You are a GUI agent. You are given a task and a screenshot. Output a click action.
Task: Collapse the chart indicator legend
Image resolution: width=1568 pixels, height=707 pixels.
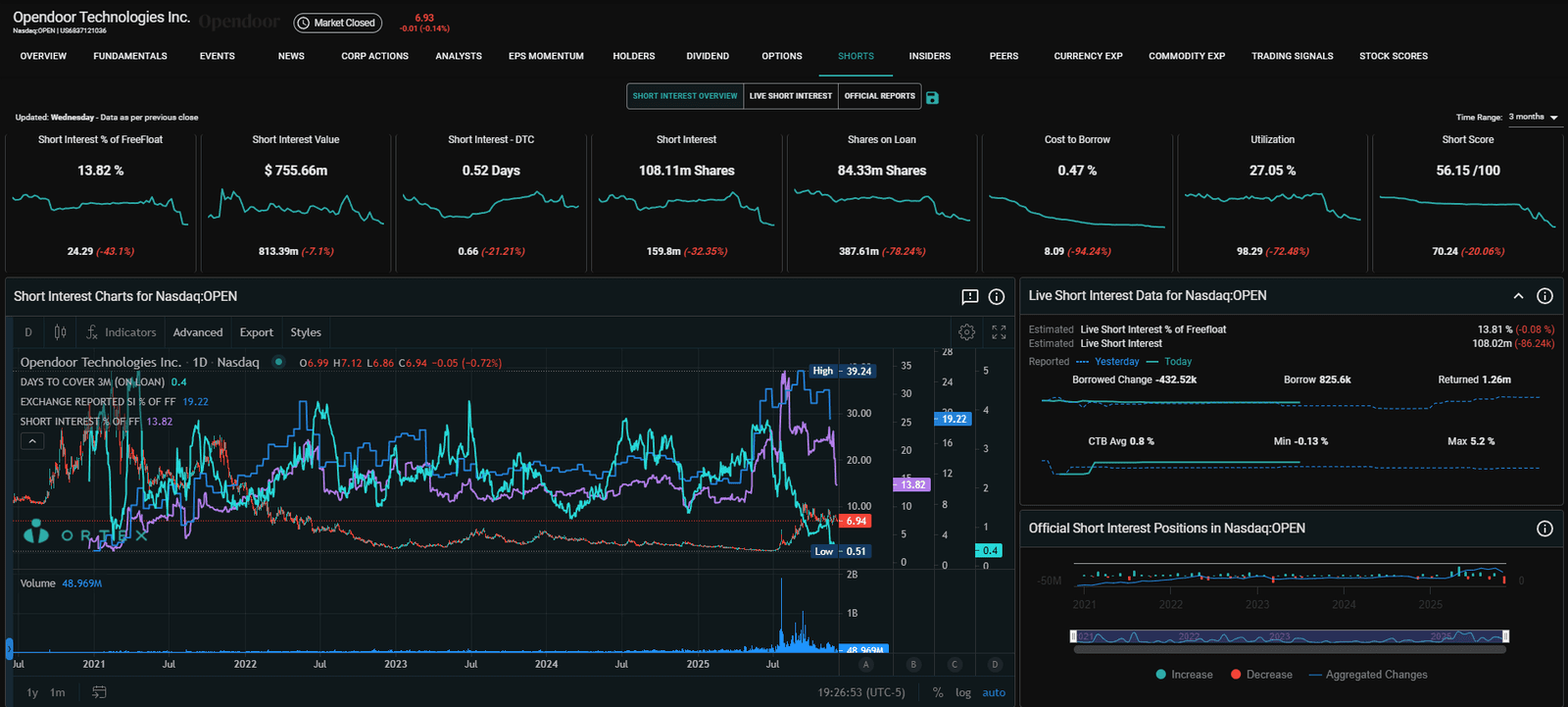point(32,441)
